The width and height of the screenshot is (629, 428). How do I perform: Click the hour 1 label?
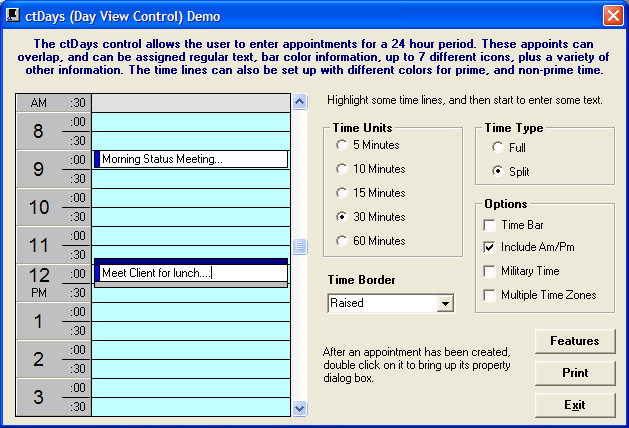point(38,321)
